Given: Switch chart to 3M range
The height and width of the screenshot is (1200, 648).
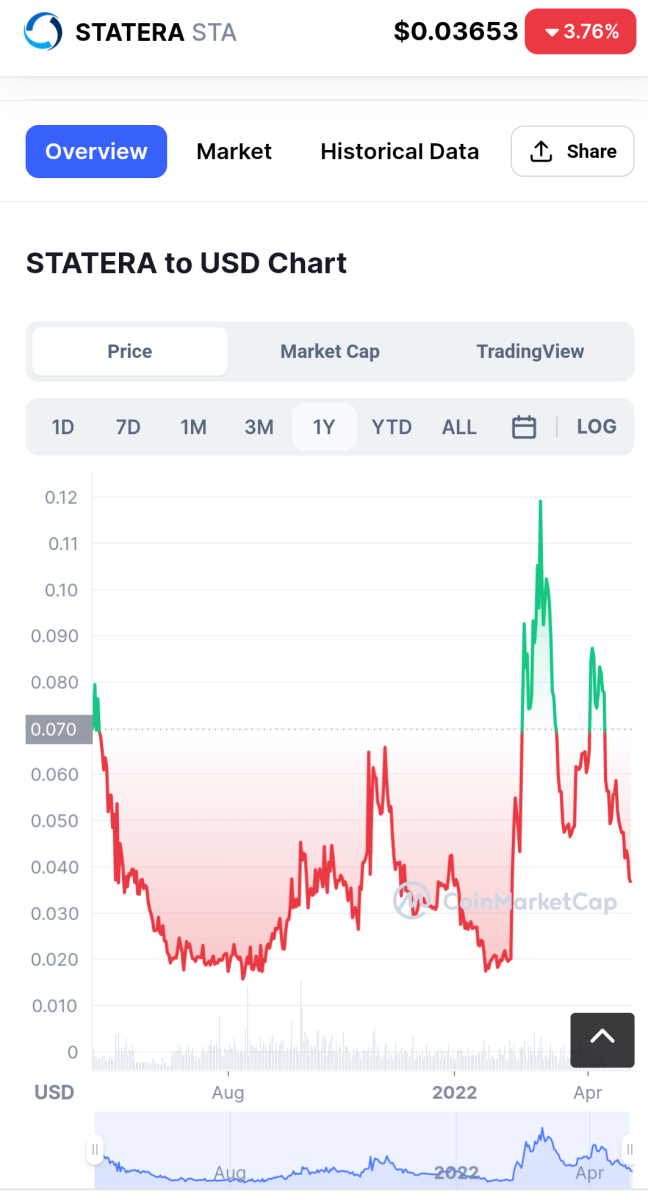Looking at the screenshot, I should pos(259,427).
